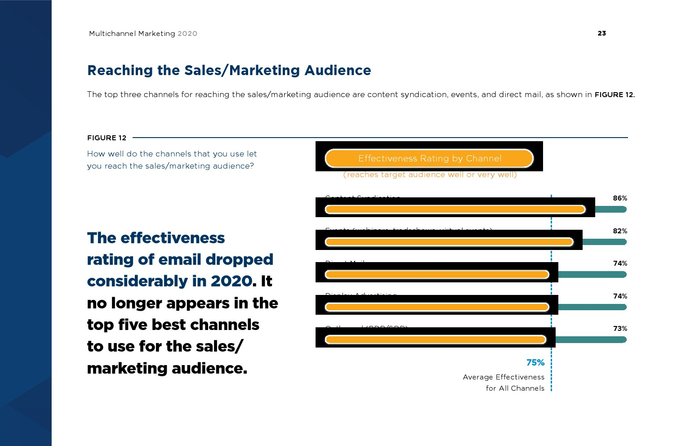Click the orange bar for the 82% channel
Image resolution: width=700 pixels, height=446 pixels.
pyautogui.click(x=449, y=242)
